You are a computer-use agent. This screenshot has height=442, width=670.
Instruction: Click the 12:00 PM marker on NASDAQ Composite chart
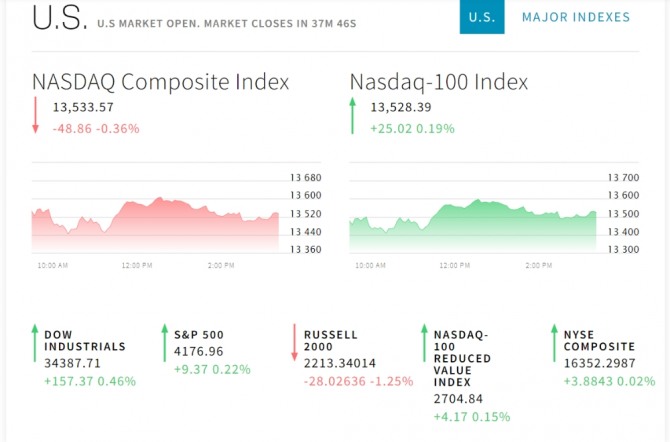point(137,265)
